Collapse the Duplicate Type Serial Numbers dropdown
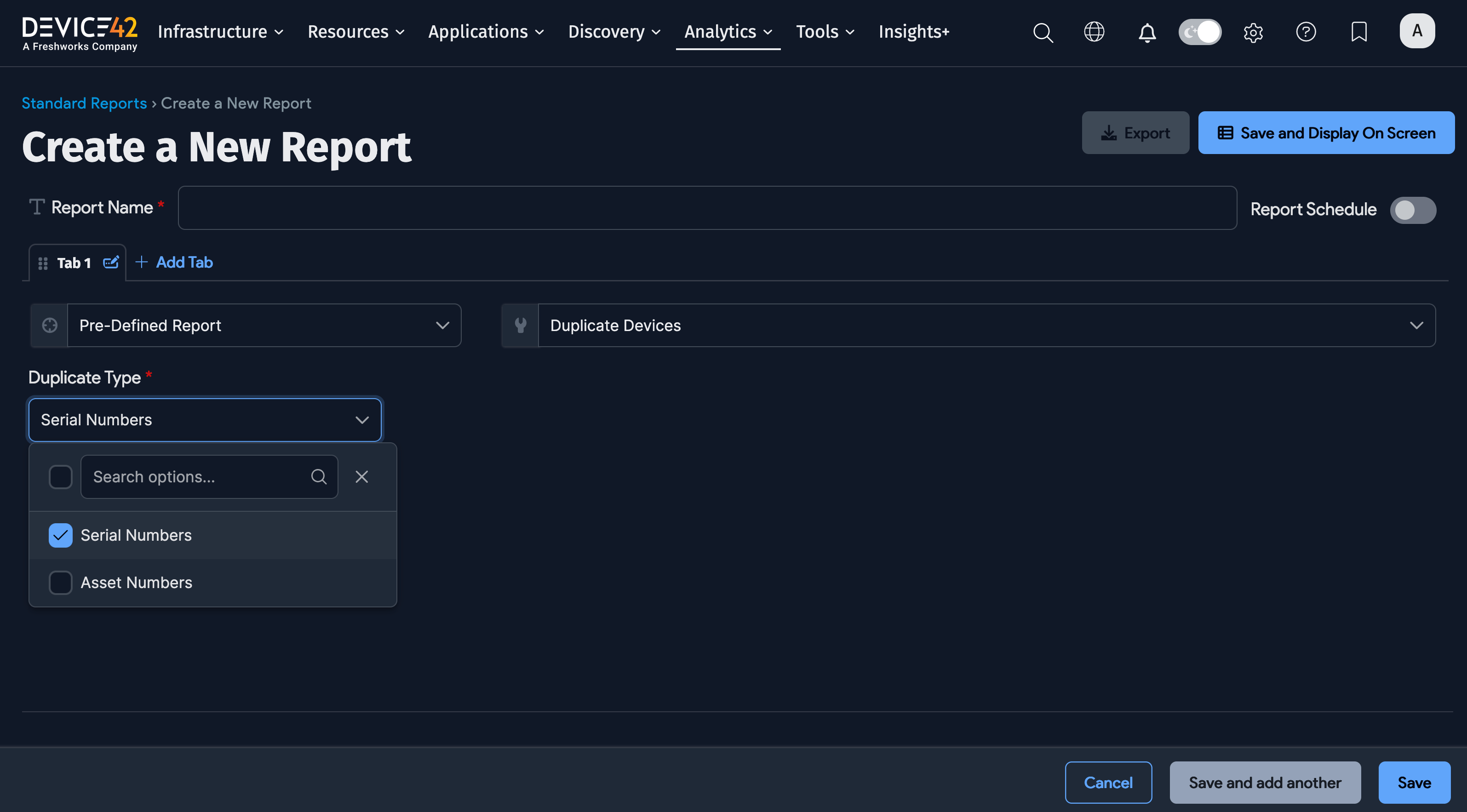Viewport: 1467px width, 812px height. [x=205, y=420]
